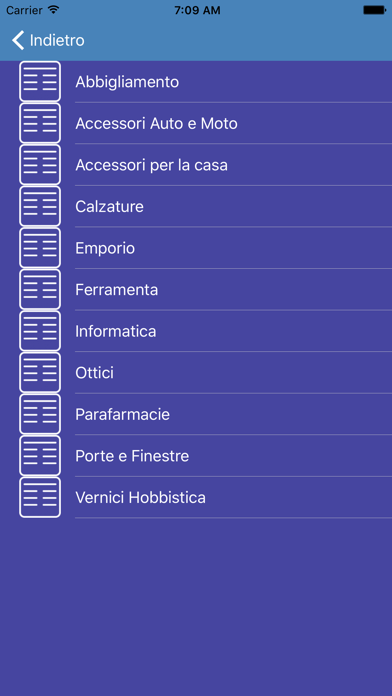
Task: Open the Informatica category
Action: coord(196,331)
